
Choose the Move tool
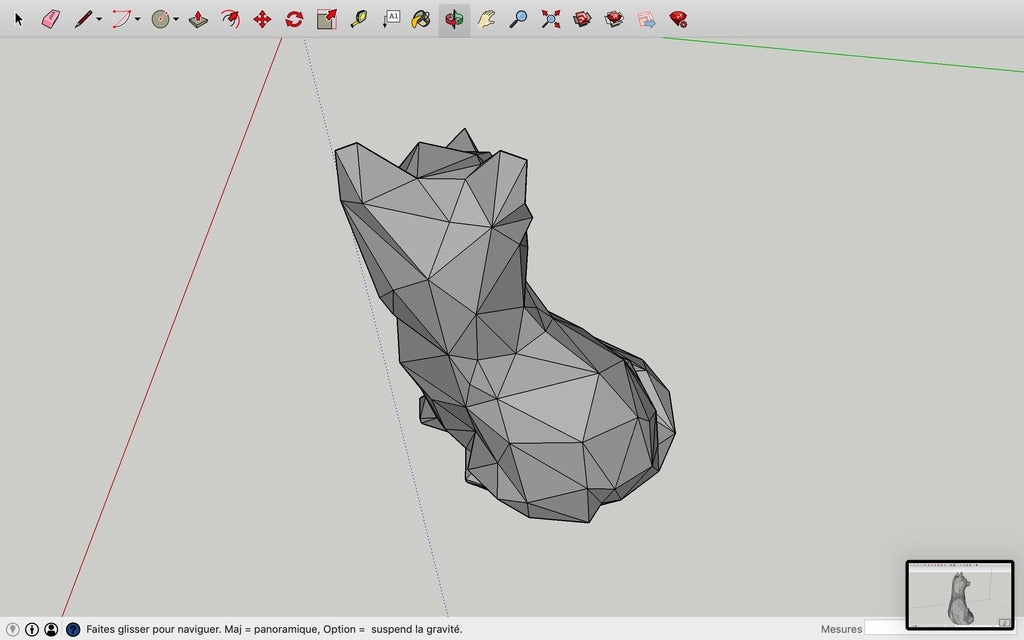tap(263, 18)
